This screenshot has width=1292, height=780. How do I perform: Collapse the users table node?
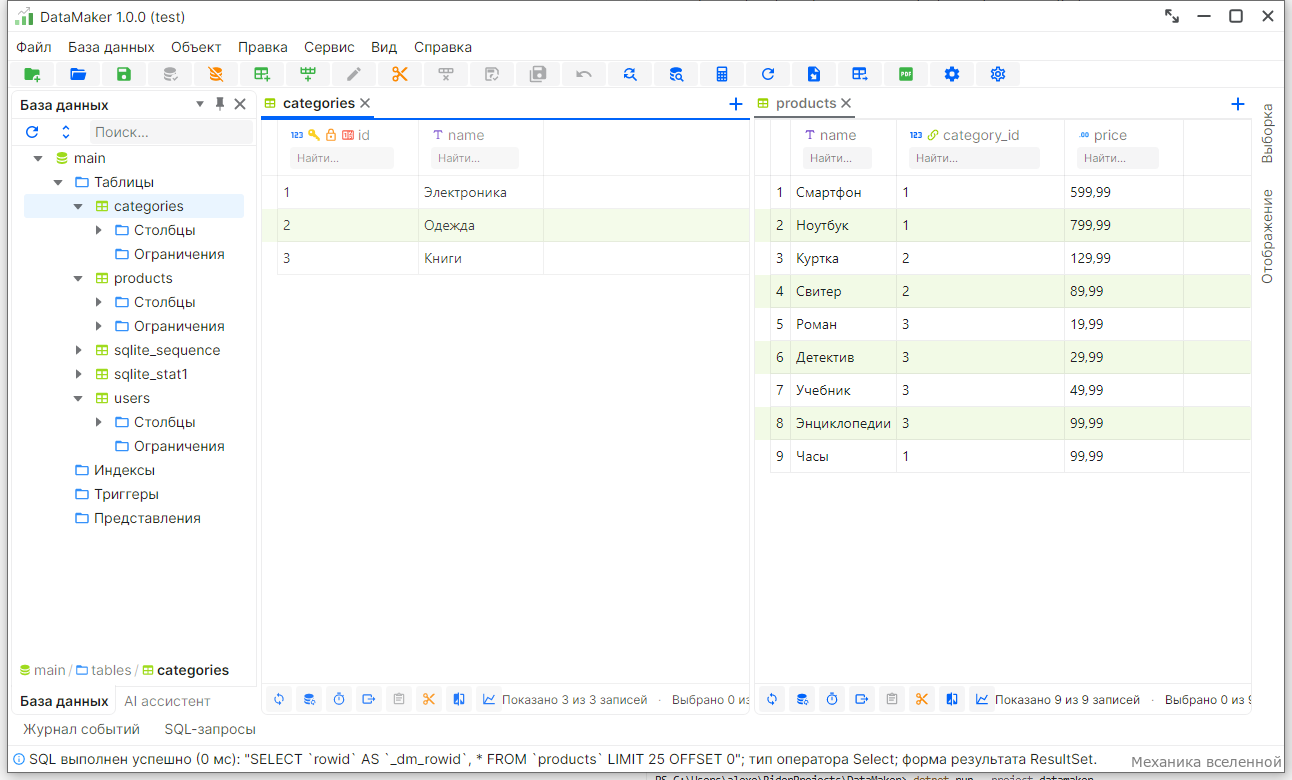(78, 398)
